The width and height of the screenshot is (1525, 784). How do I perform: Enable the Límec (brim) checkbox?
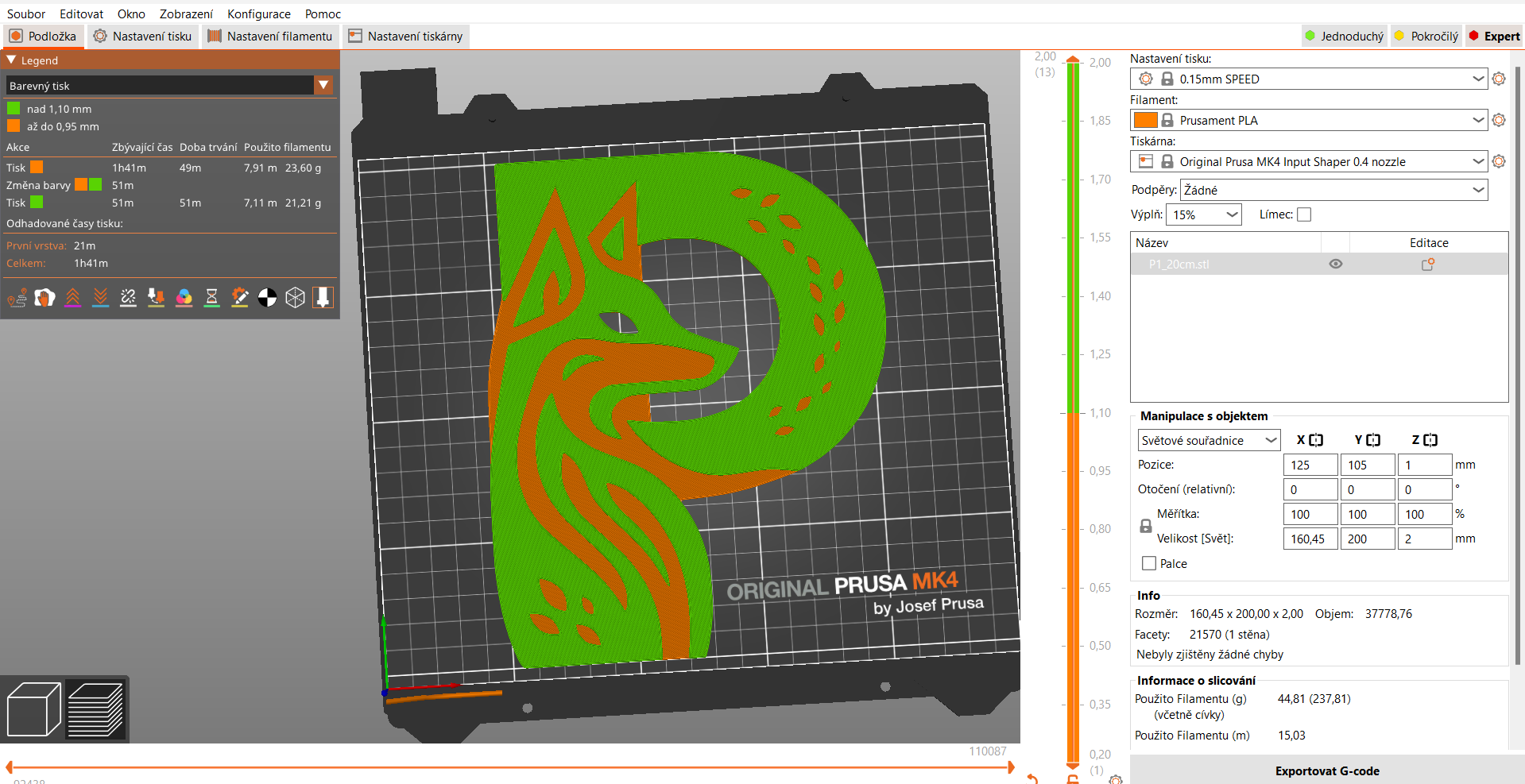pos(1304,214)
